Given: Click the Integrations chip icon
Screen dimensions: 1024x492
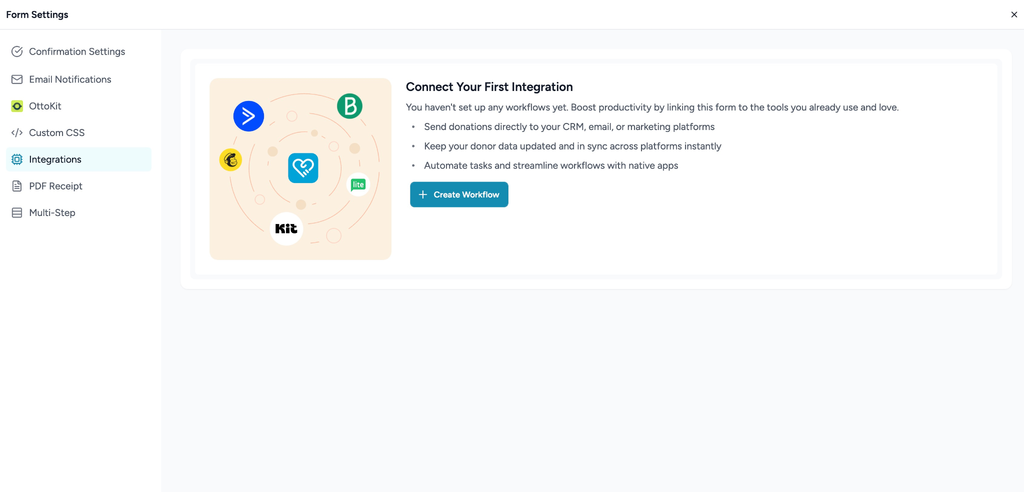Looking at the screenshot, I should [x=17, y=159].
